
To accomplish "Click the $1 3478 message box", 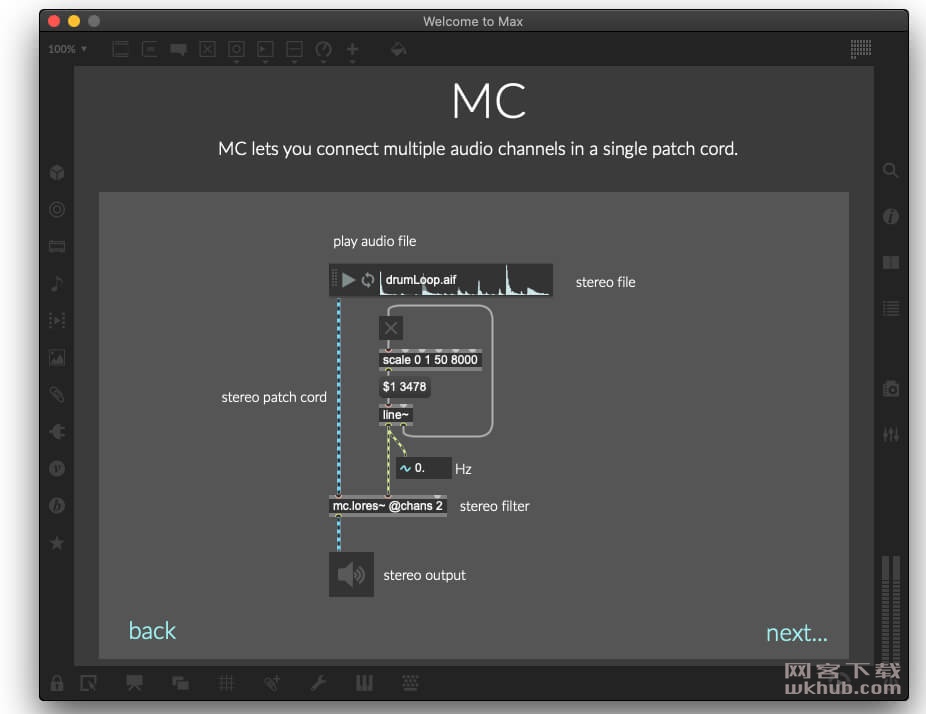I will click(x=404, y=387).
